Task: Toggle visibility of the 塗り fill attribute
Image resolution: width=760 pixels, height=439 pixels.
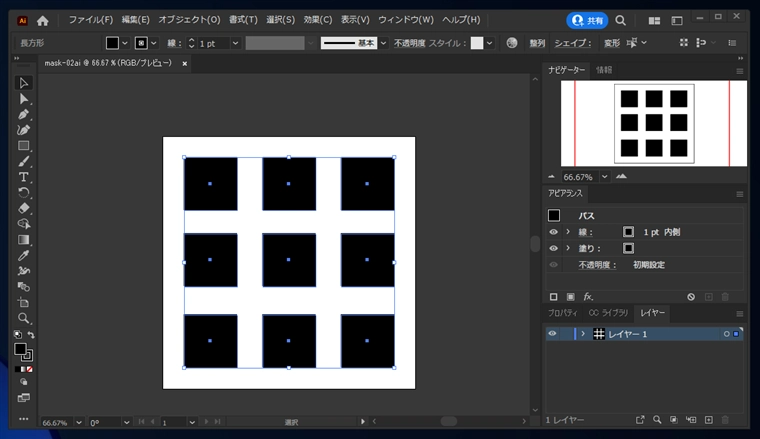Action: (x=553, y=248)
